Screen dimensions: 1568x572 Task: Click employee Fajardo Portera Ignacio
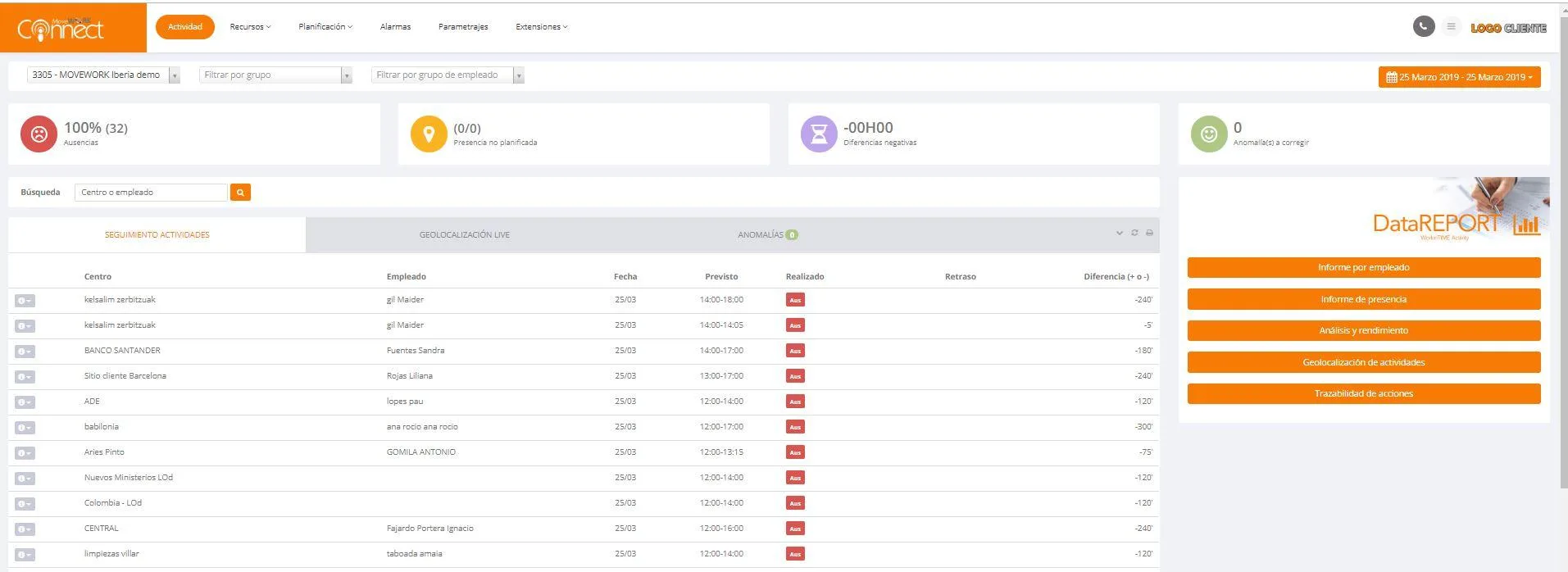[x=429, y=529]
